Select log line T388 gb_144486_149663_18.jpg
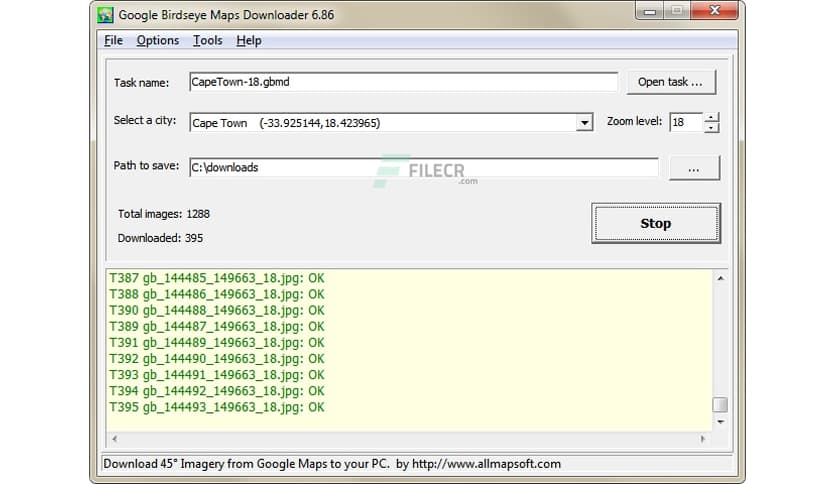The height and width of the screenshot is (484, 836). pos(216,294)
